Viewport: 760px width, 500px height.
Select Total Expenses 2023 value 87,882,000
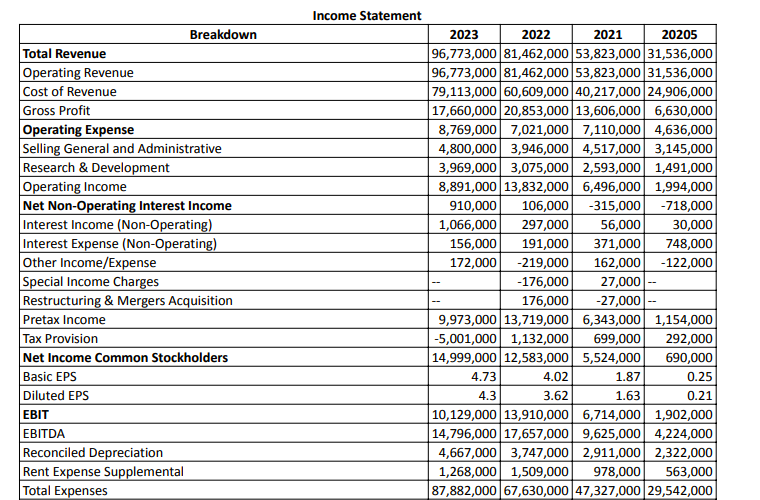(x=464, y=491)
